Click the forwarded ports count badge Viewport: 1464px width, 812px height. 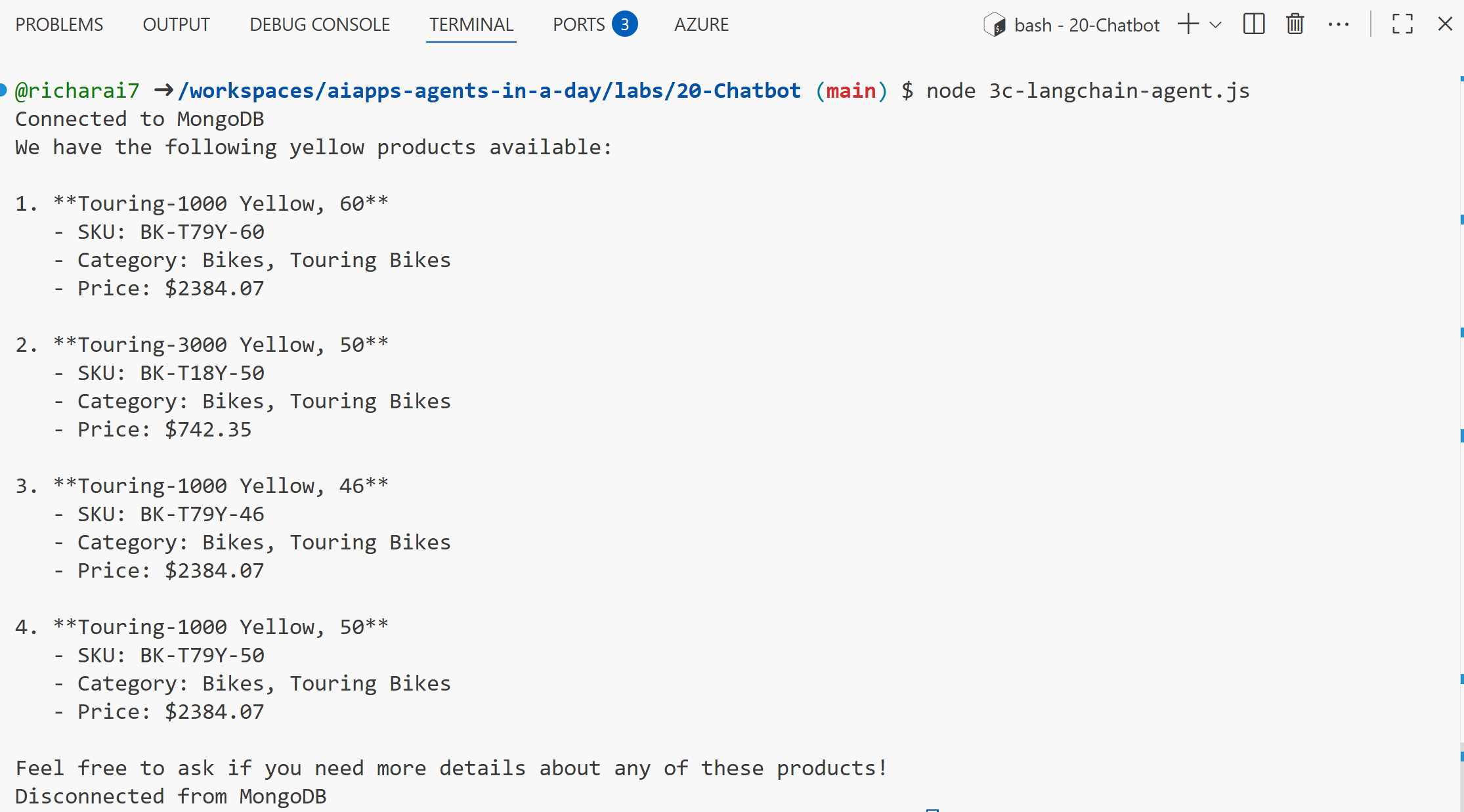624,24
